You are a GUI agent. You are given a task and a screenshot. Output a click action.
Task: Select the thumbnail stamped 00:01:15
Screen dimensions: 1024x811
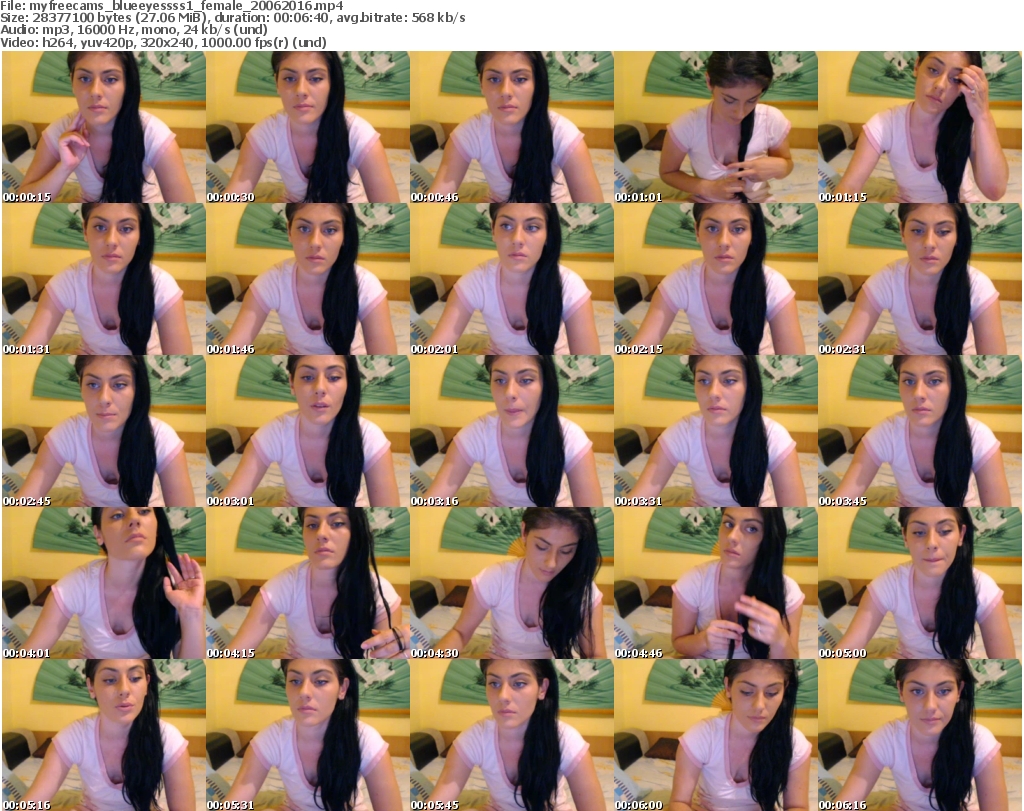coord(920,127)
